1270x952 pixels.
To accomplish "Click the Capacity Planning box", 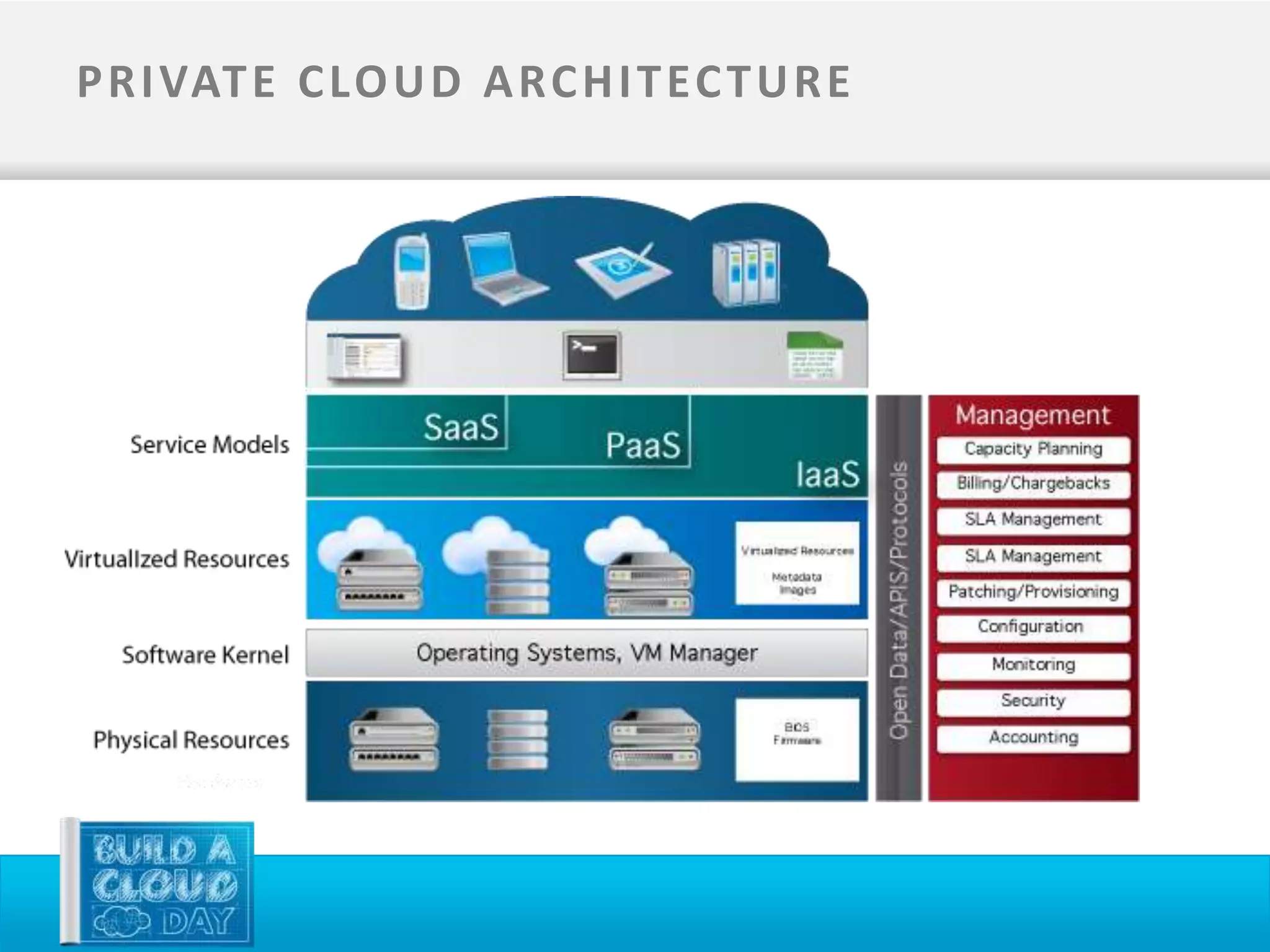I will [x=1033, y=449].
